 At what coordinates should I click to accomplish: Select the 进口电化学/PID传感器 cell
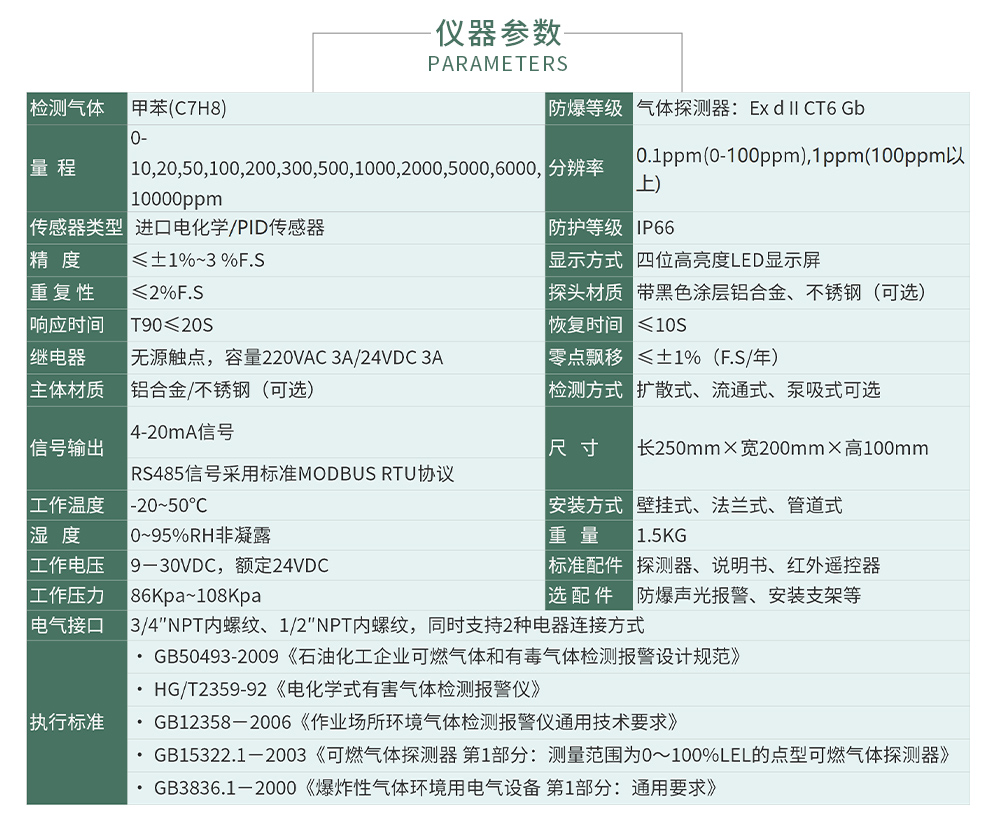[x=230, y=227]
